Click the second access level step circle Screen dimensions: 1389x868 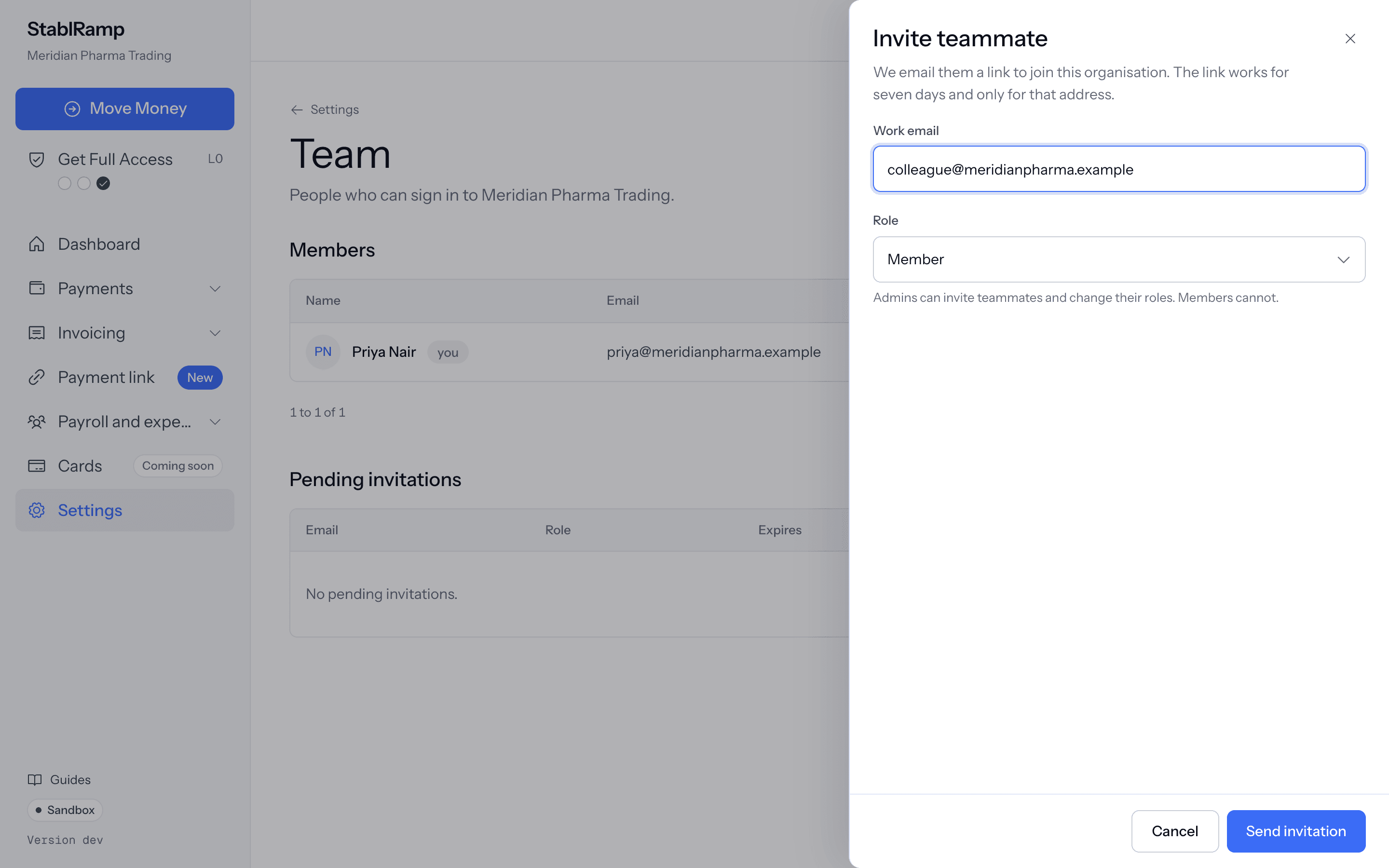(84, 183)
